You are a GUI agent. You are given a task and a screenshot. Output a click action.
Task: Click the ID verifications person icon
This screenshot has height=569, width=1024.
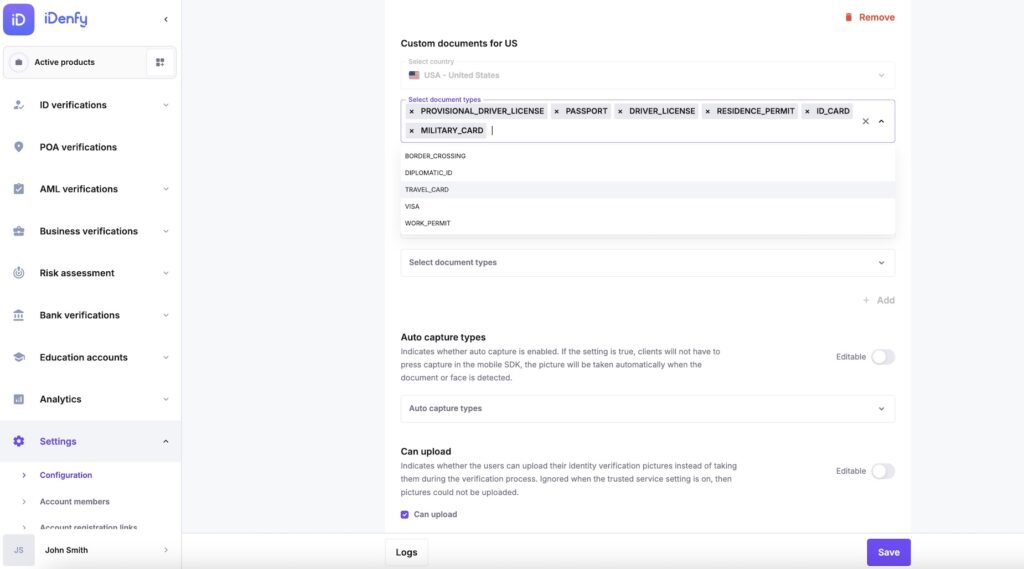[x=19, y=105]
